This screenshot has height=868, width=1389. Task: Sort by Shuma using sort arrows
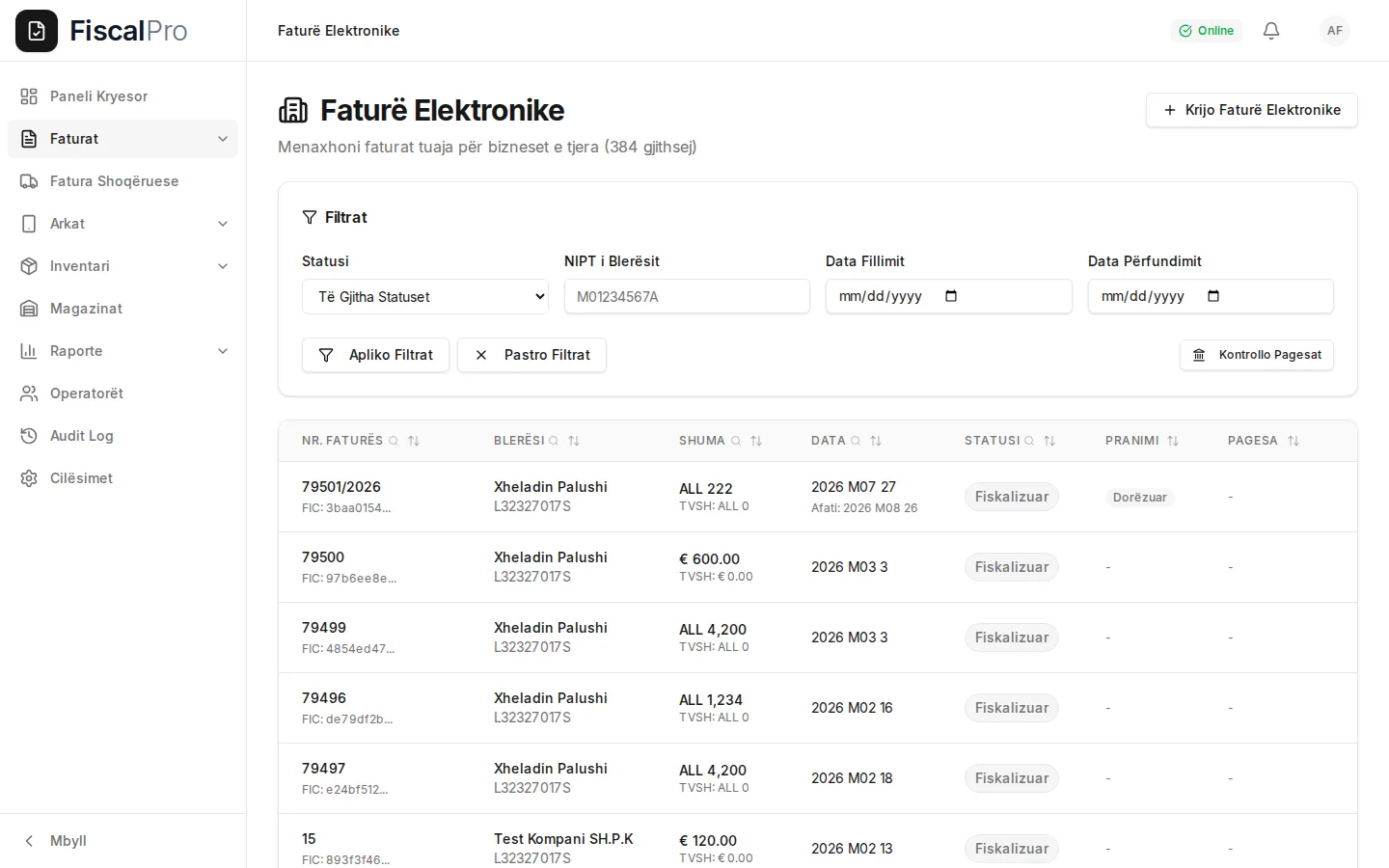tap(756, 441)
